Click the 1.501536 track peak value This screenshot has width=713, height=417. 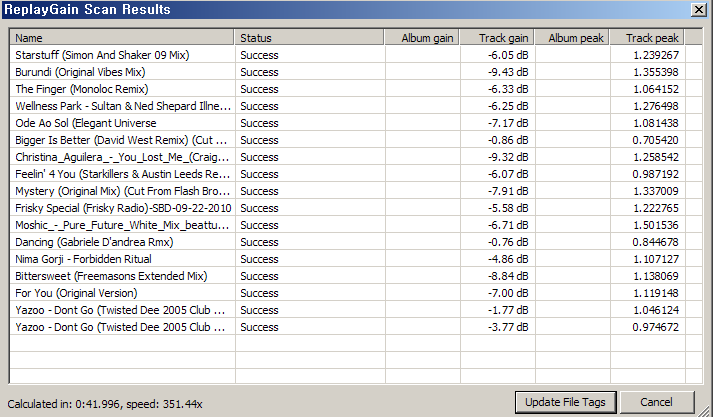656,225
